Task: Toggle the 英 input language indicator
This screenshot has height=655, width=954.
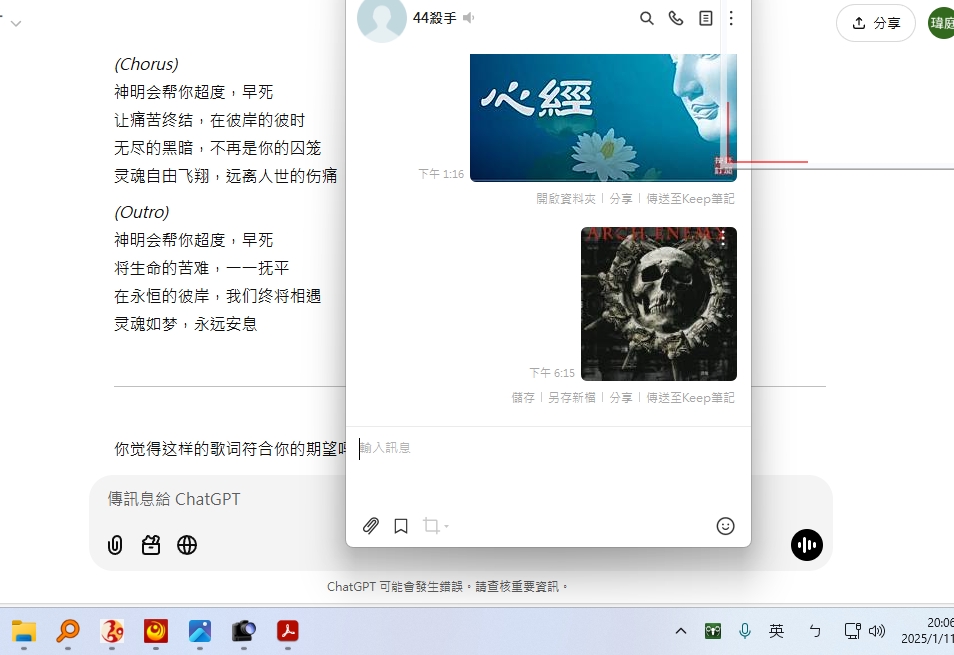Action: click(776, 631)
